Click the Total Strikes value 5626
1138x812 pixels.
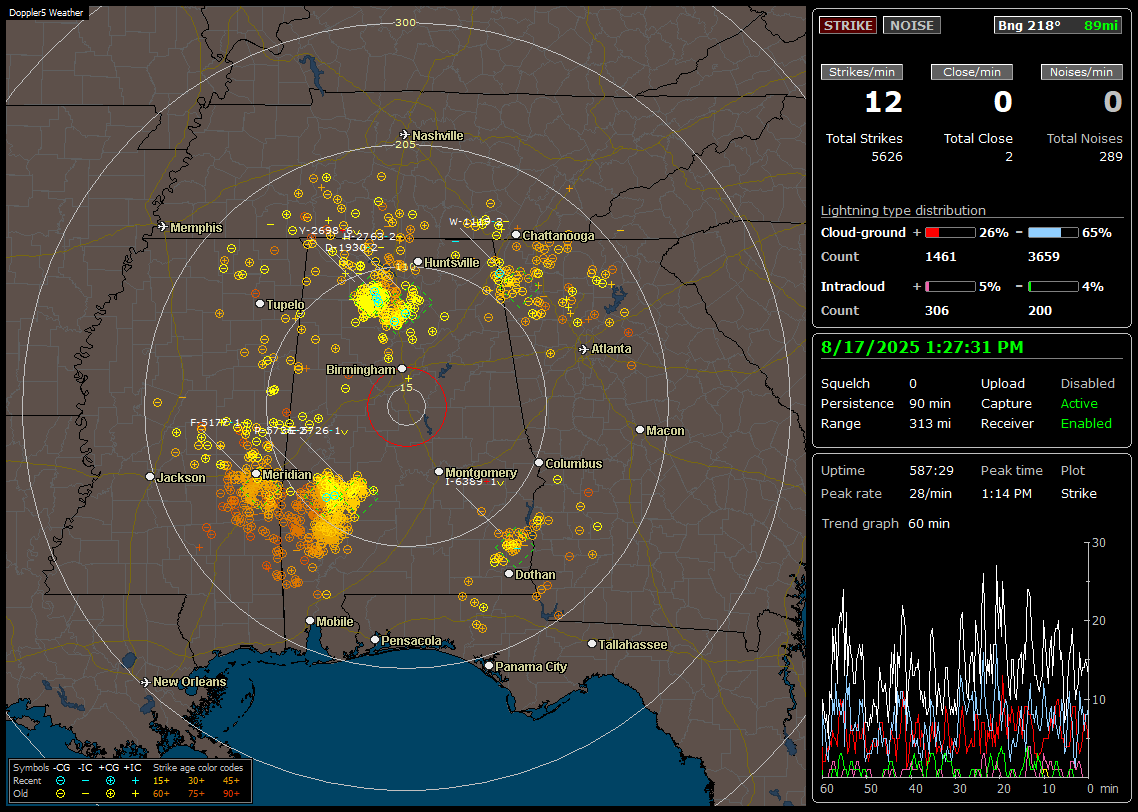(x=887, y=157)
